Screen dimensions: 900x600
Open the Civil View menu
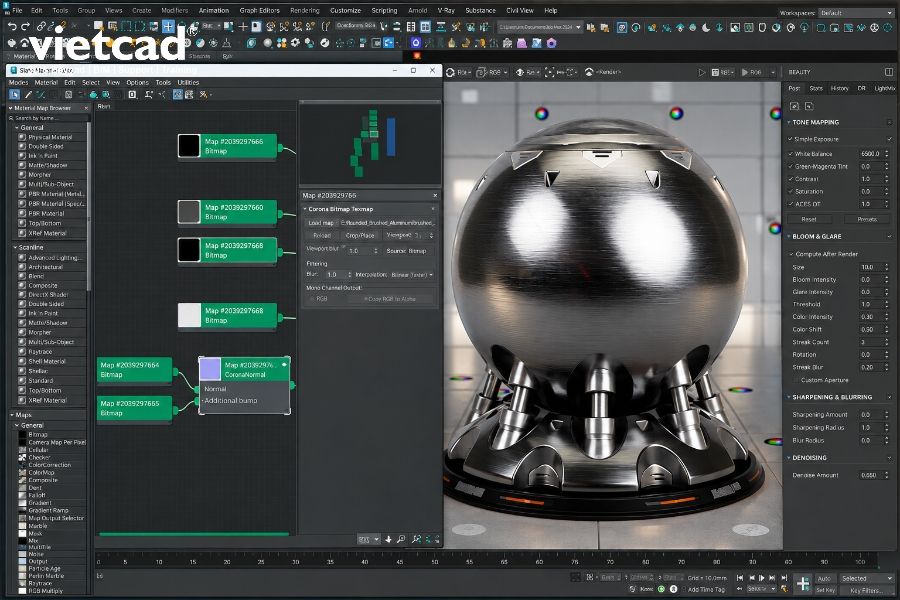[x=520, y=10]
